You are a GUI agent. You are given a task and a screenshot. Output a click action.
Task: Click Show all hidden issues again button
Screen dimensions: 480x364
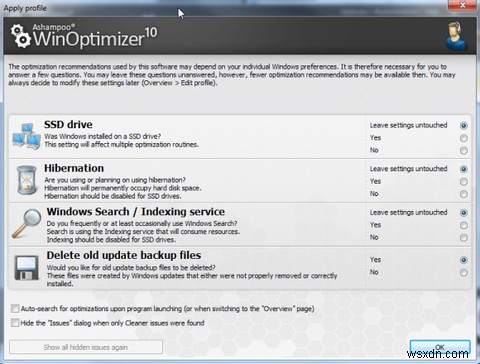pyautogui.click(x=86, y=347)
